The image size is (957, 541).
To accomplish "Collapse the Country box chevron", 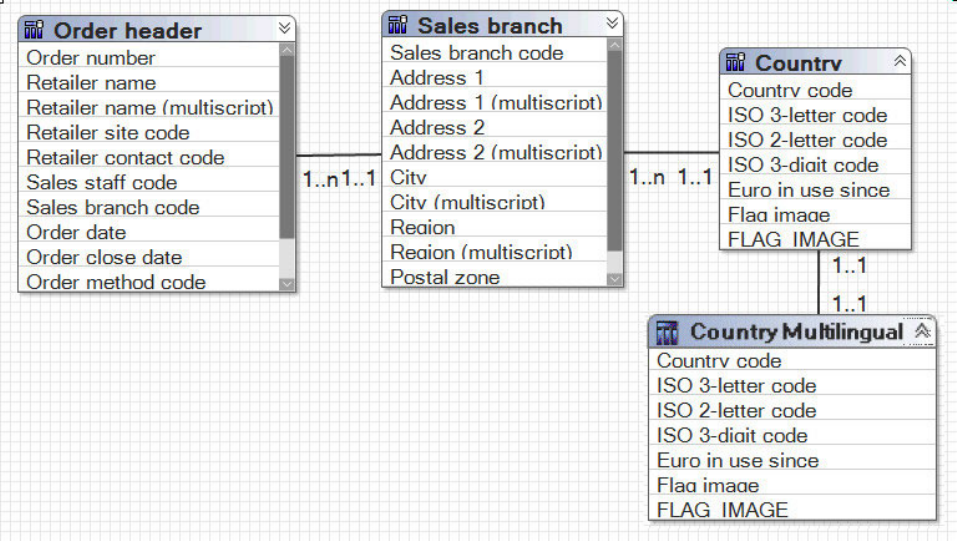I will (x=900, y=62).
